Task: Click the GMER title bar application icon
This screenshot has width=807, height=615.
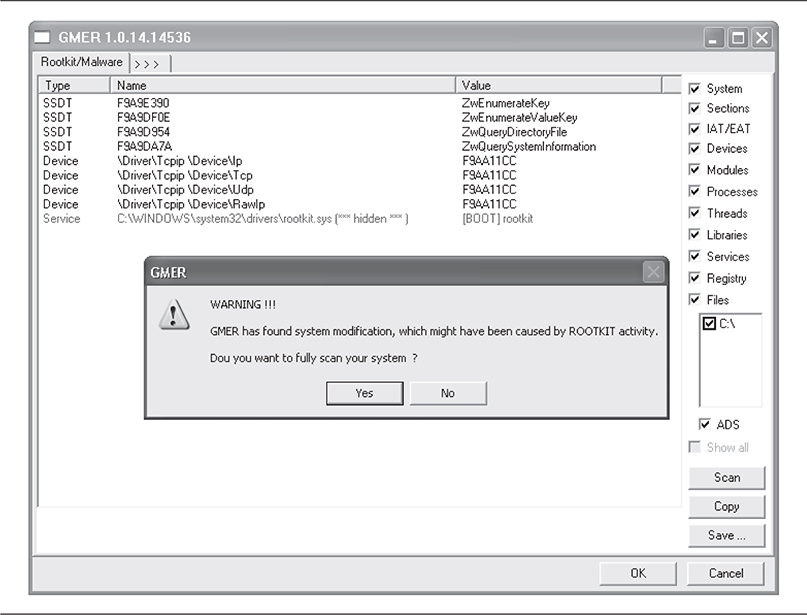Action: point(42,38)
